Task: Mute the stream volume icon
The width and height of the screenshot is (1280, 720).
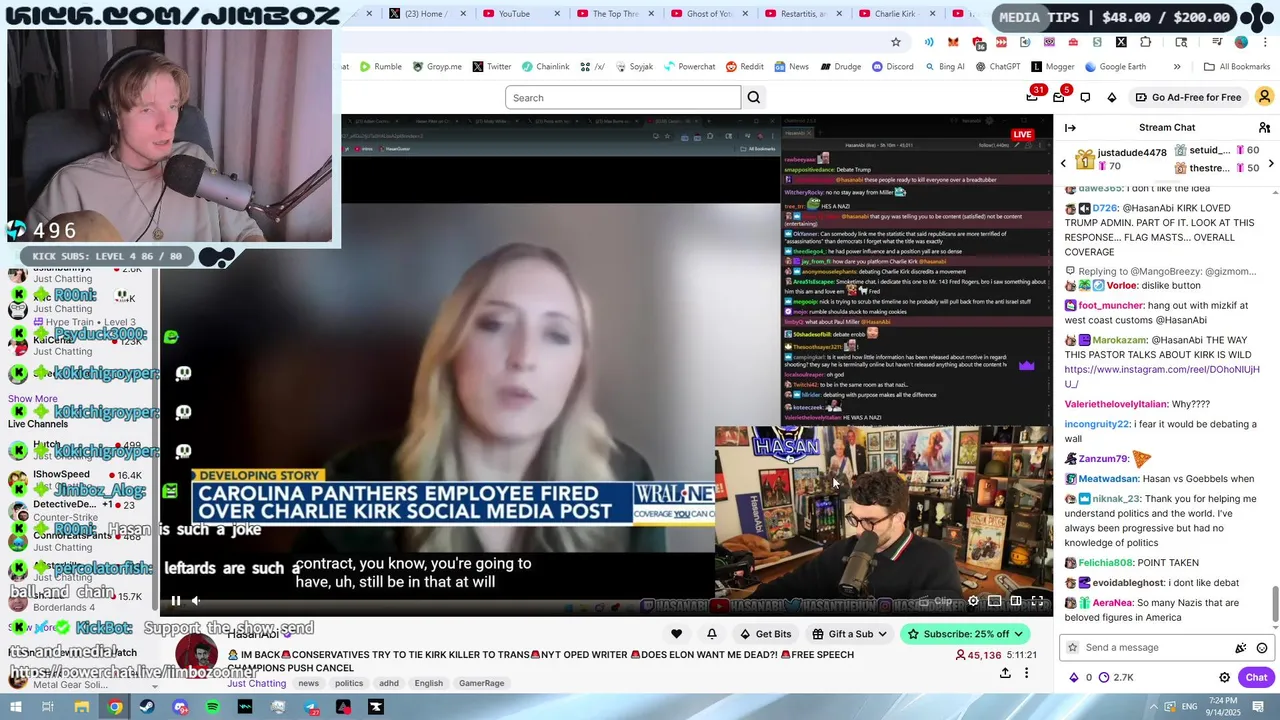Action: [x=196, y=601]
